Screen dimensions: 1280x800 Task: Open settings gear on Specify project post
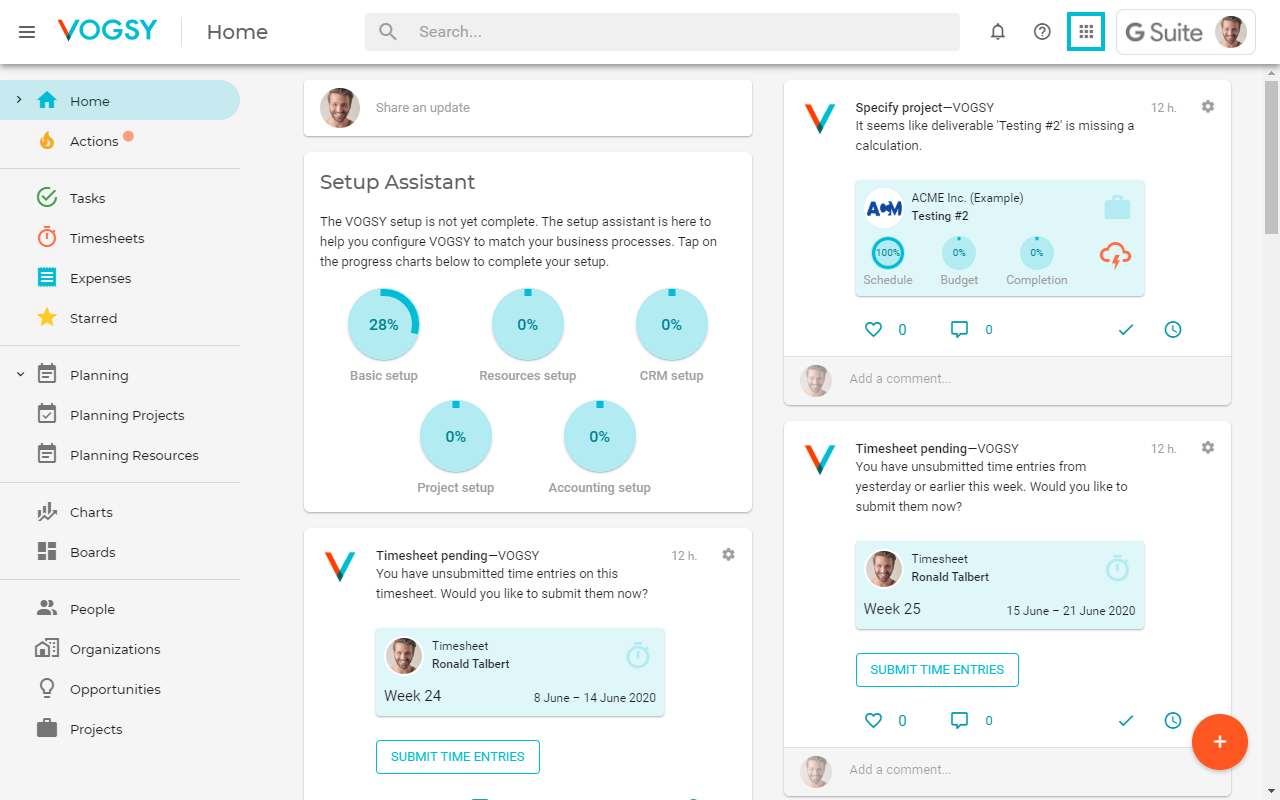coord(1208,106)
